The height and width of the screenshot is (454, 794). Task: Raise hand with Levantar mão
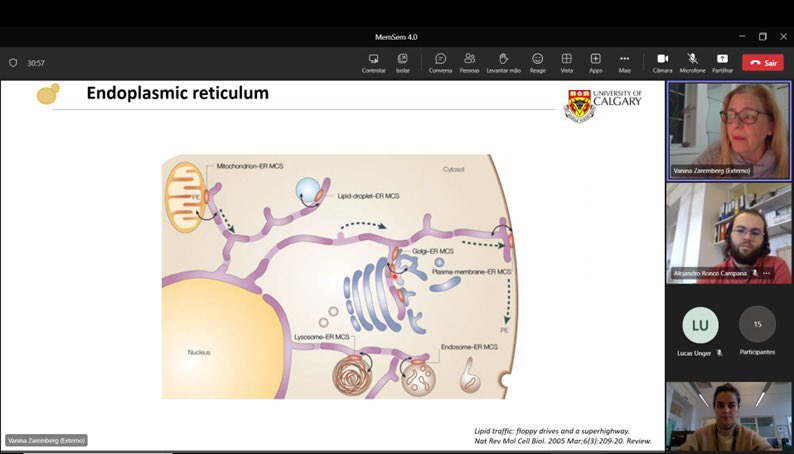click(503, 63)
